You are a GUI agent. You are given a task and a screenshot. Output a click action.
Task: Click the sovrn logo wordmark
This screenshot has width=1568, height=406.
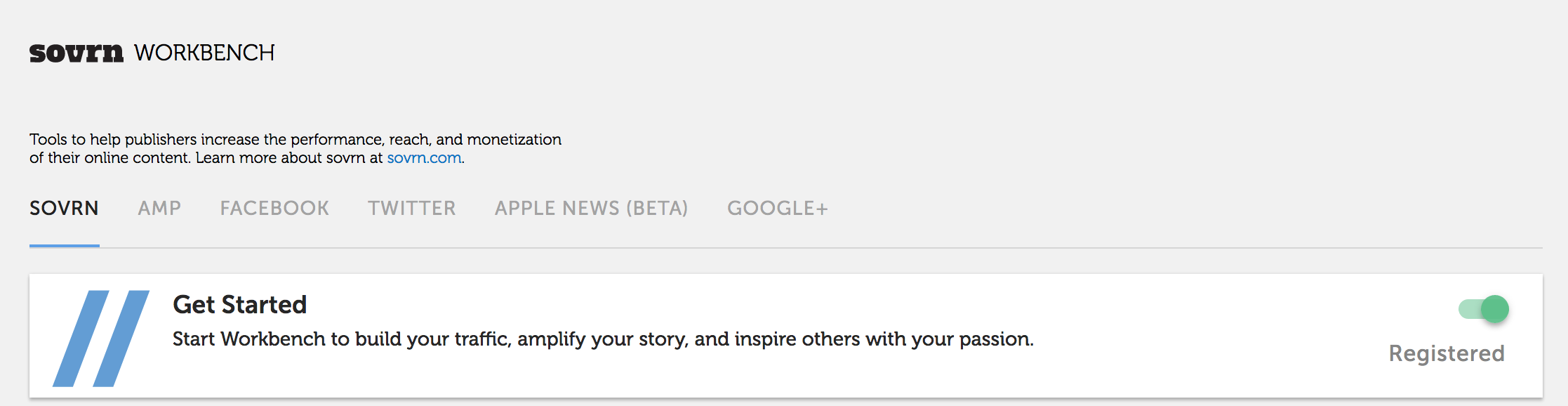pos(76,53)
